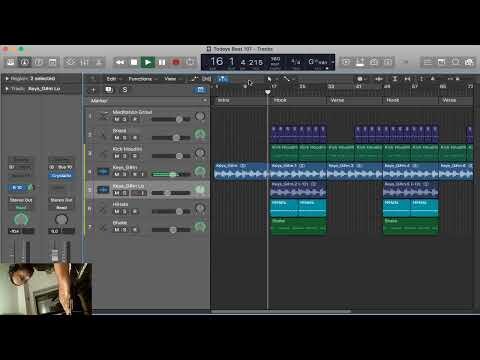Select the first Shake region
The height and width of the screenshot is (360, 480).
(299, 226)
